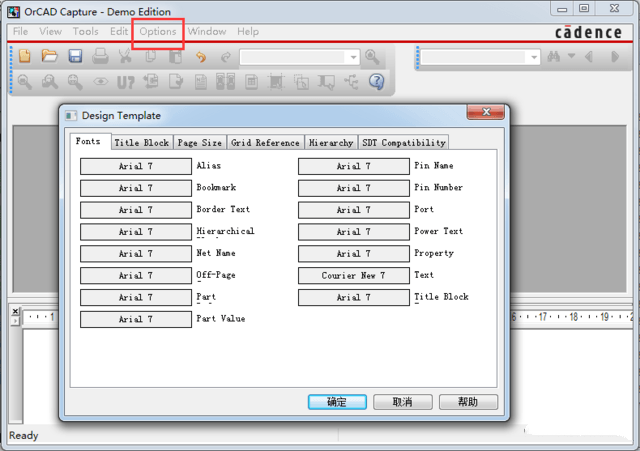Expand the part selector combo box arrow
Image resolution: width=640 pixels, height=451 pixels.
click(353, 57)
